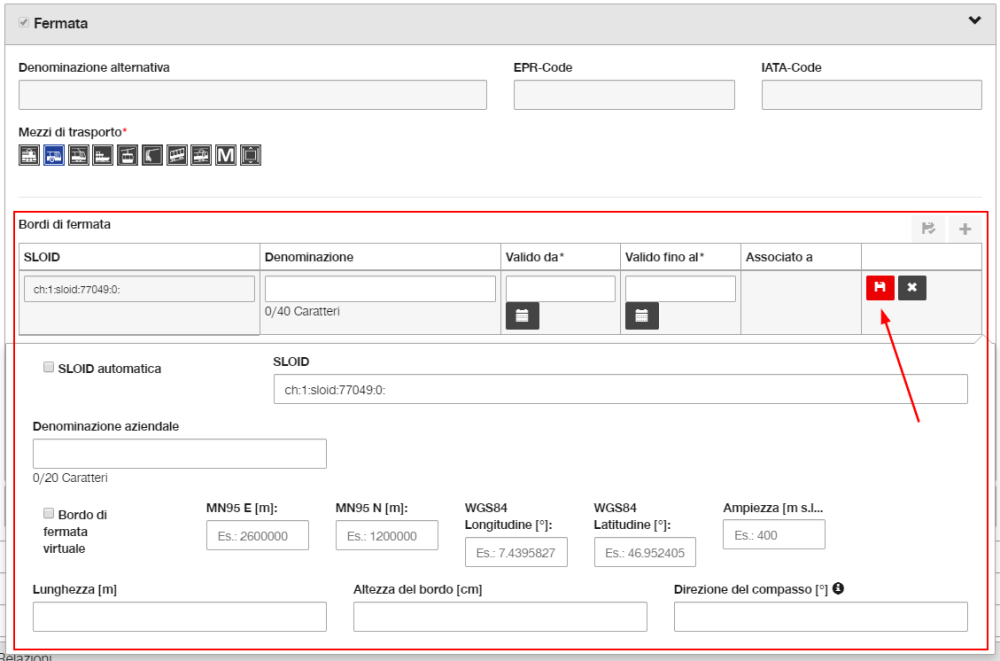This screenshot has width=1000, height=661.
Task: Click the red save row icon
Action: (x=880, y=287)
